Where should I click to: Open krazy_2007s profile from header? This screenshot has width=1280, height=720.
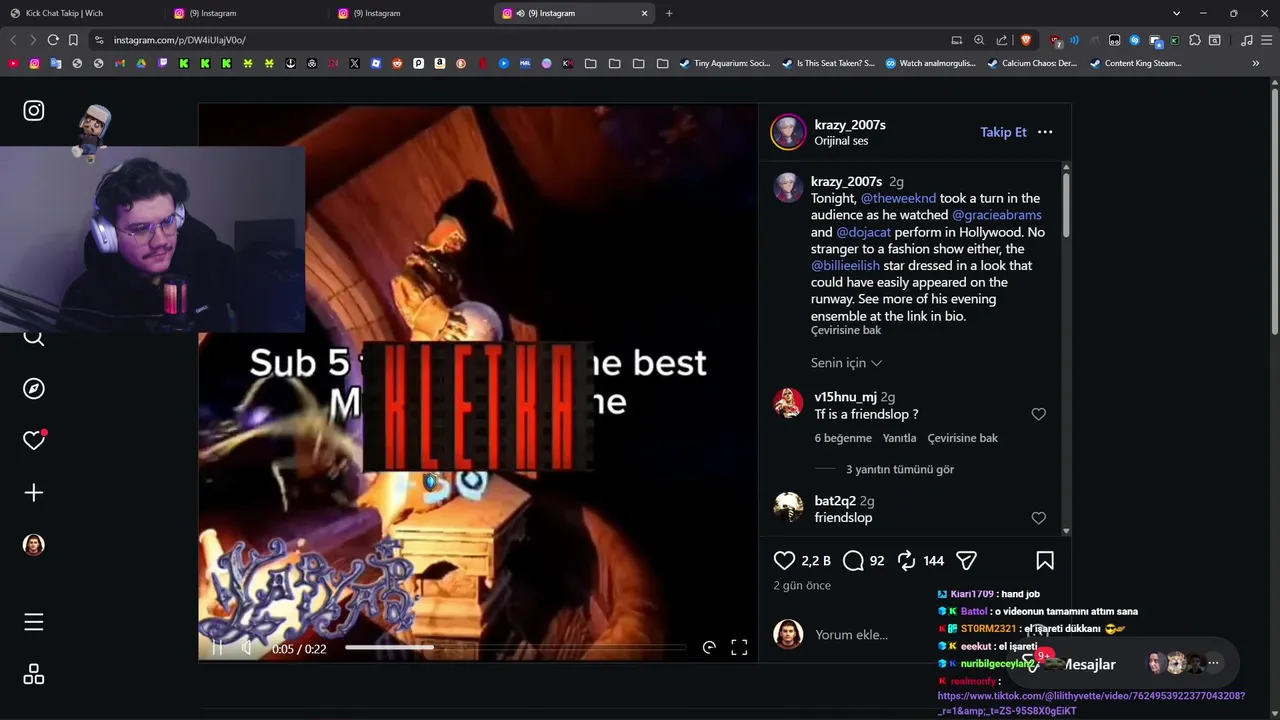pos(850,125)
